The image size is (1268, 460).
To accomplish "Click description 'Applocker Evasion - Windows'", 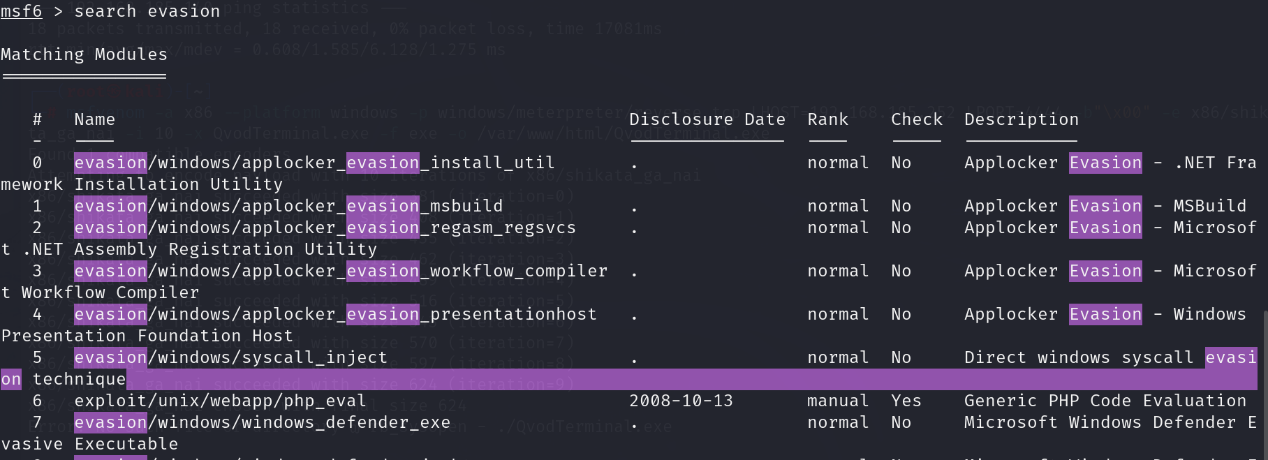I will (1106, 314).
